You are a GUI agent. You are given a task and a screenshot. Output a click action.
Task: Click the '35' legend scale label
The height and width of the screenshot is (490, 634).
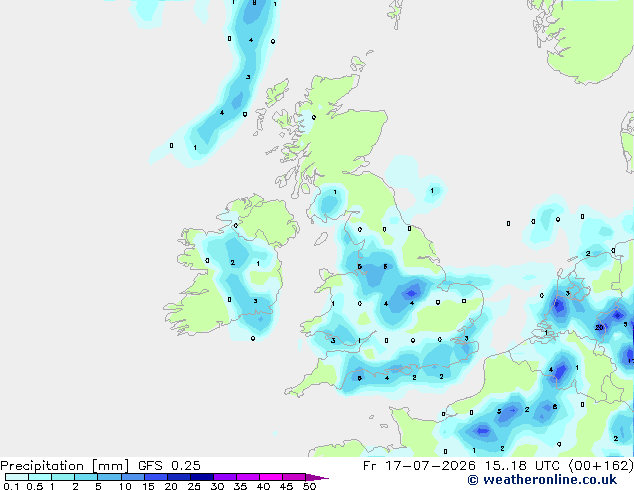tap(240, 486)
